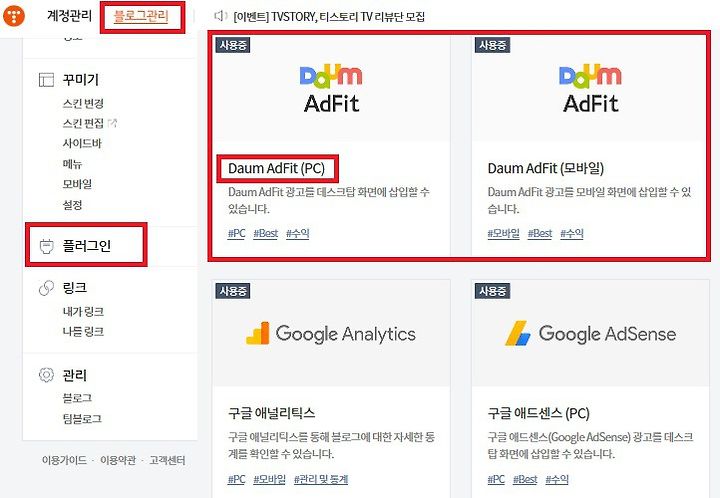The image size is (720, 498).
Task: Click #Best tag on Daum AdFit (모바일) card
Action: point(540,234)
